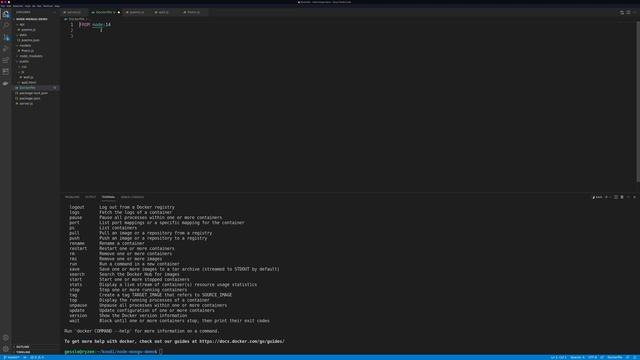Click the terminal prompt input cursor
The width and height of the screenshot is (640, 360).
point(161,351)
